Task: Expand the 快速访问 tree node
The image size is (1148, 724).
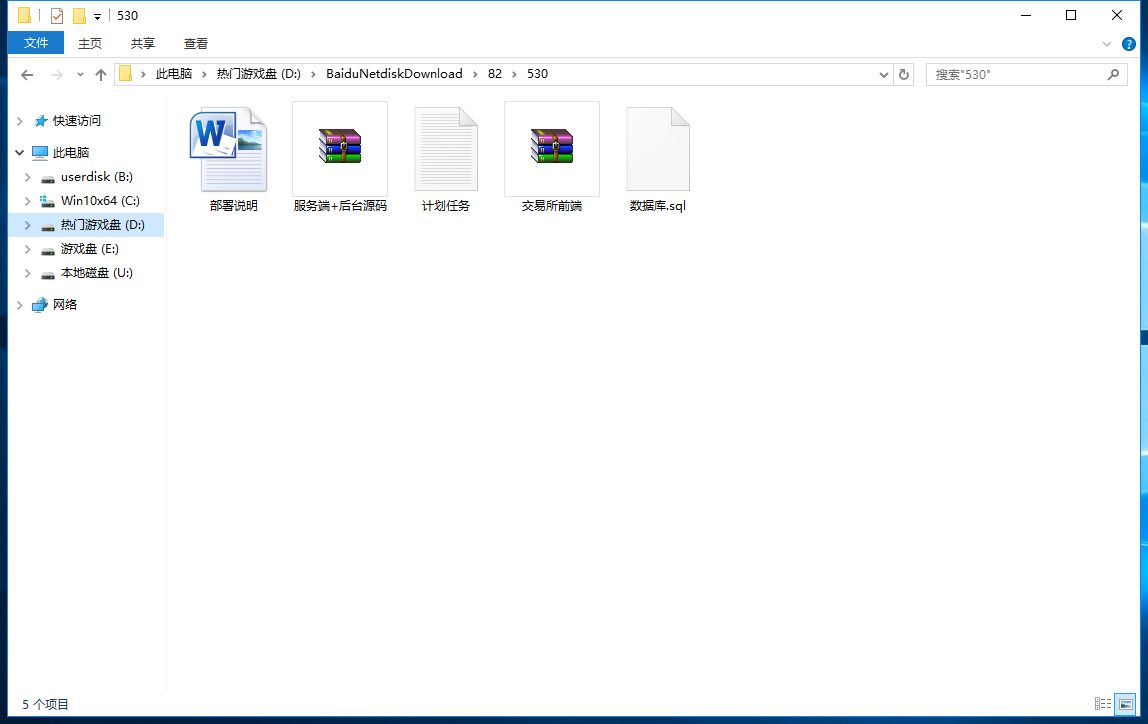Action: [x=19, y=121]
